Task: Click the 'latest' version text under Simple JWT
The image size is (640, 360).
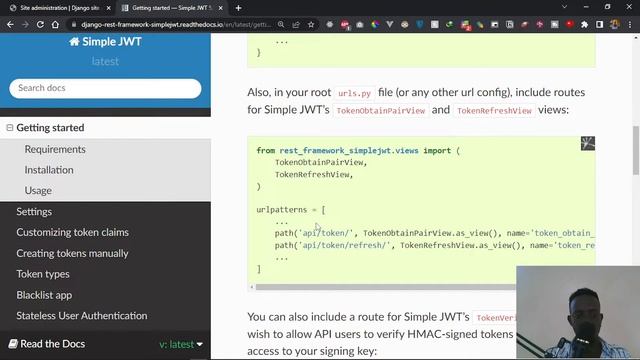Action: (105, 61)
